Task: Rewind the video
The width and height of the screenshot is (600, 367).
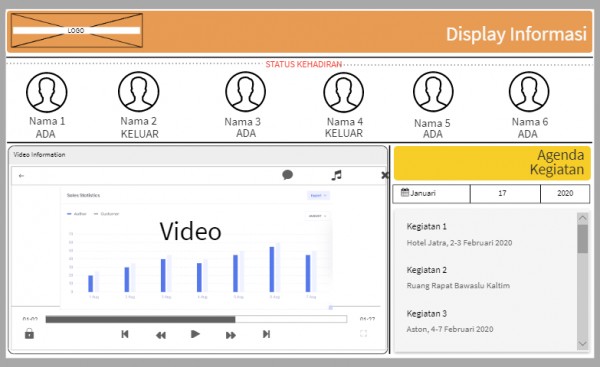Action: 161,335
